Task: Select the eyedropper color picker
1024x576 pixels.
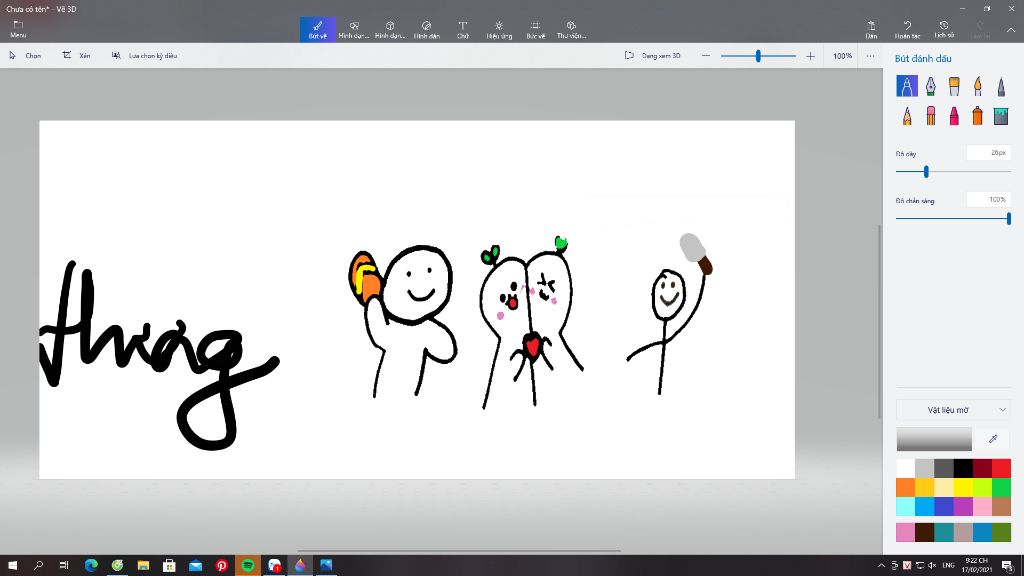Action: [993, 439]
